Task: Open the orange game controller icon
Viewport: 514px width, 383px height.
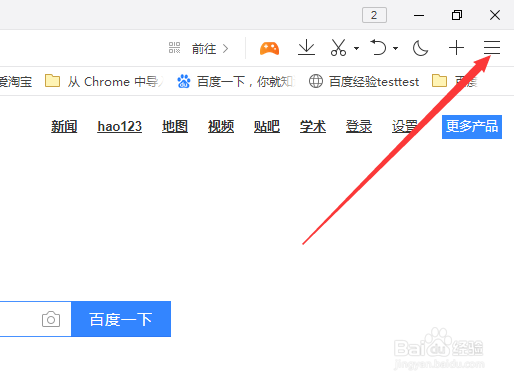Action: click(x=269, y=48)
